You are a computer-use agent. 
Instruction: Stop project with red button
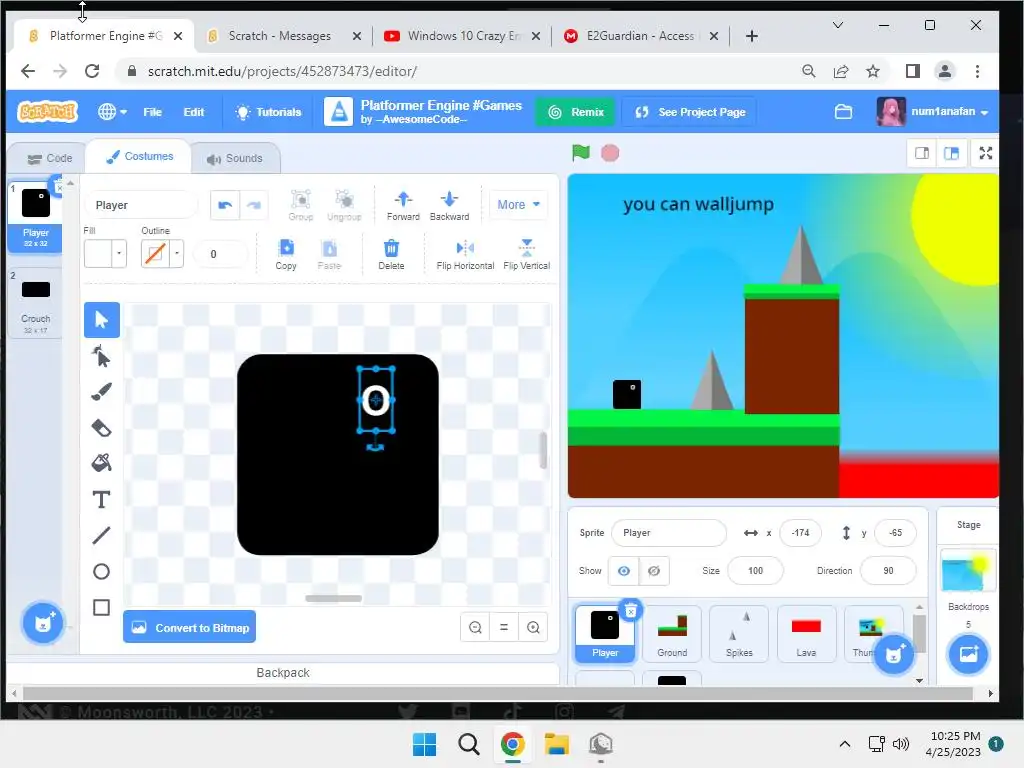[610, 153]
